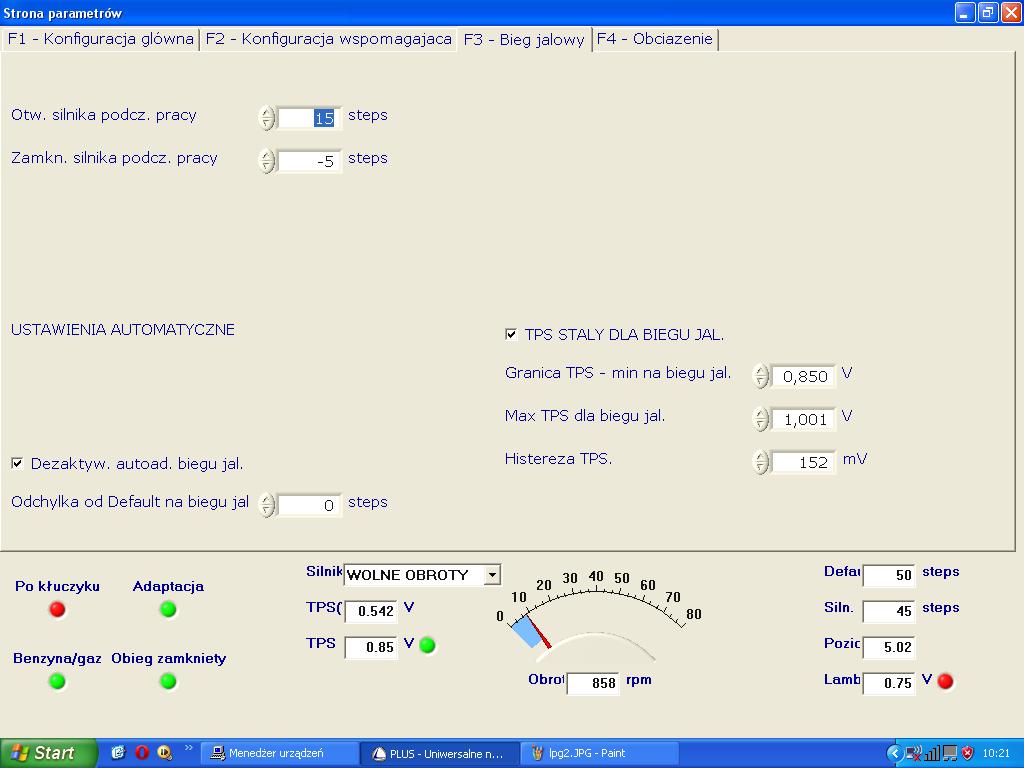Click the green Benzyna/gaz indicator light
Screen dimensions: 1024x768
point(57,681)
